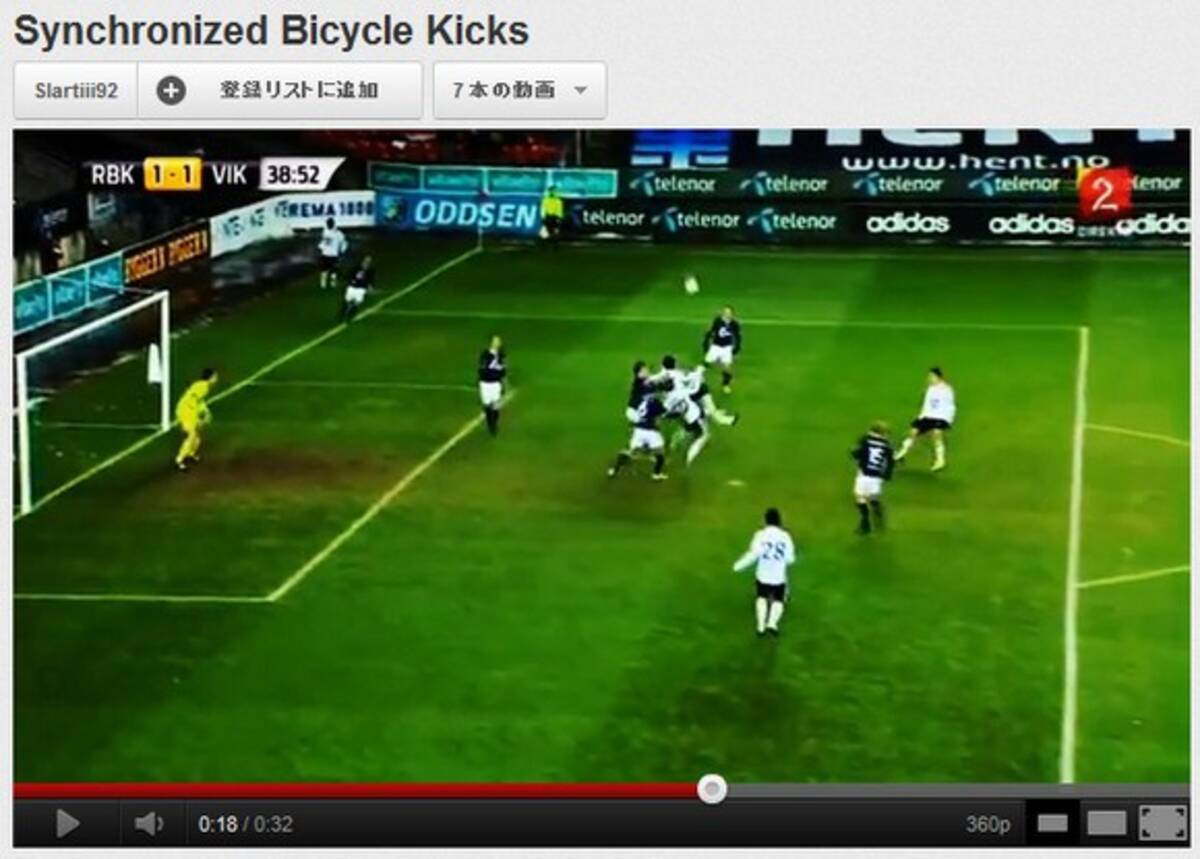The image size is (1200, 859).
Task: Expand the 7本の動画 dropdown arrow
Action: click(580, 91)
